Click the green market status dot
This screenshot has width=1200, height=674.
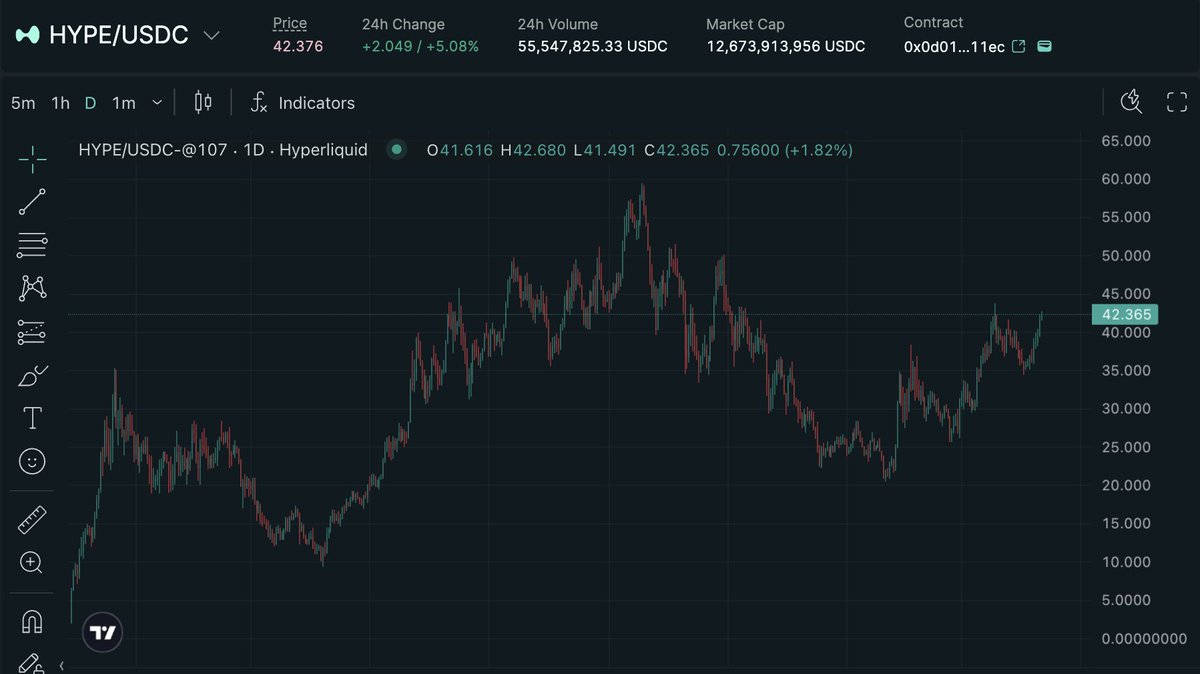coord(397,150)
